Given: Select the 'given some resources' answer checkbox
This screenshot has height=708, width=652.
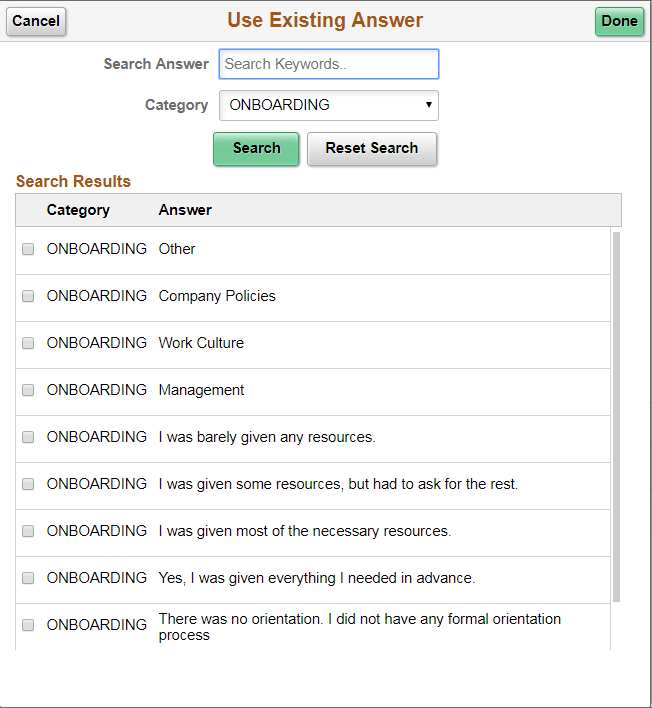Looking at the screenshot, I should point(28,484).
